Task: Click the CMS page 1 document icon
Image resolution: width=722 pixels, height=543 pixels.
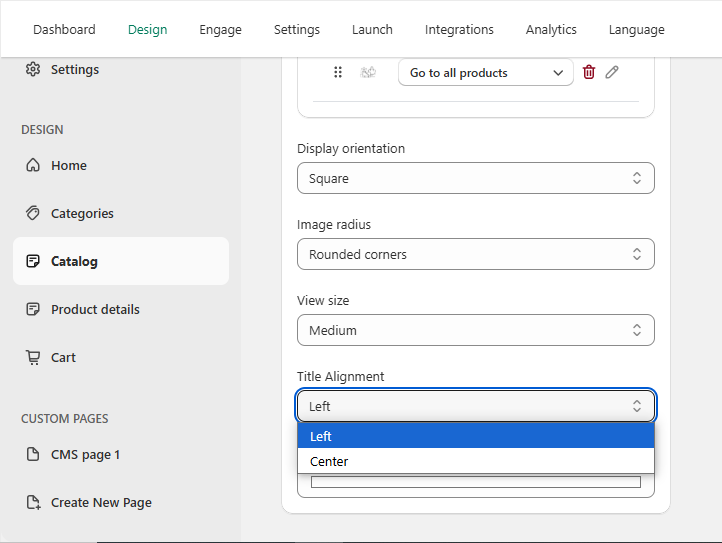Action: [x=33, y=454]
